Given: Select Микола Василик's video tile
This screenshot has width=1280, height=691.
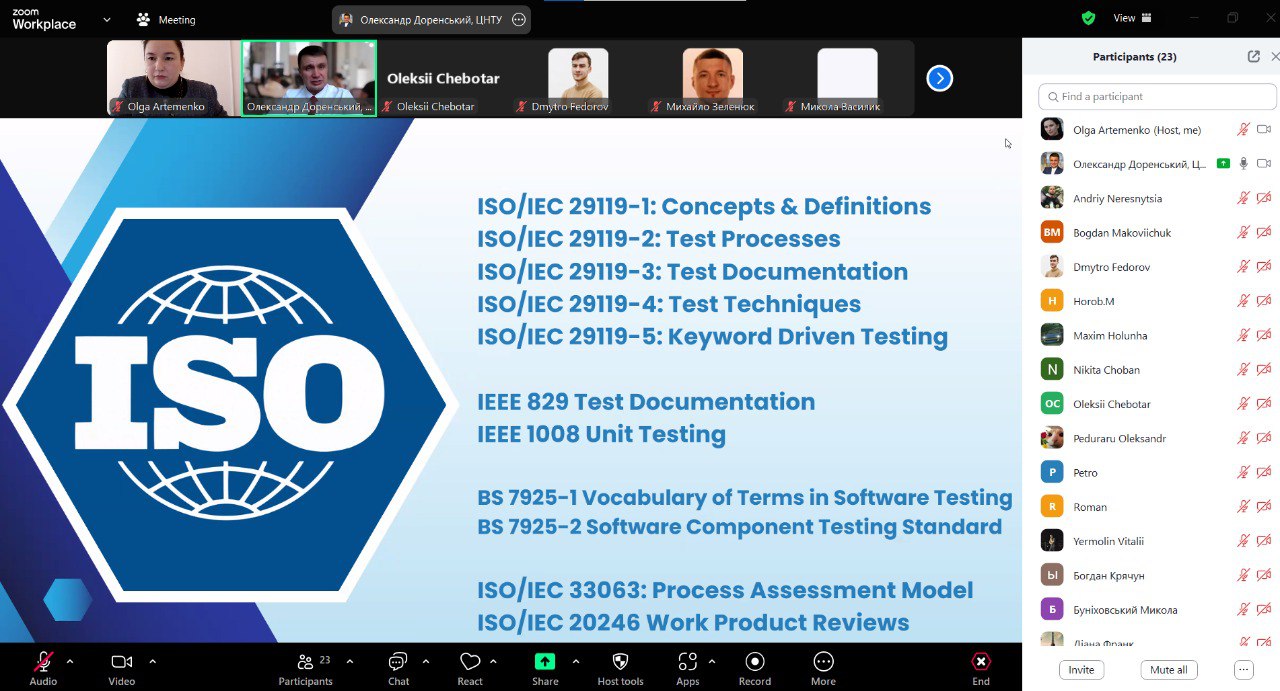Looking at the screenshot, I should pos(847,78).
